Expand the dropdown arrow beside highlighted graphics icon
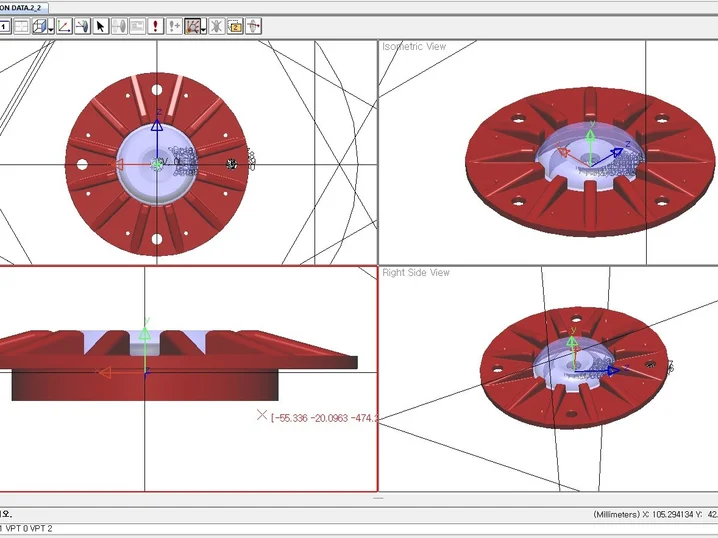Viewport: 718px width, 538px height. [x=204, y=27]
